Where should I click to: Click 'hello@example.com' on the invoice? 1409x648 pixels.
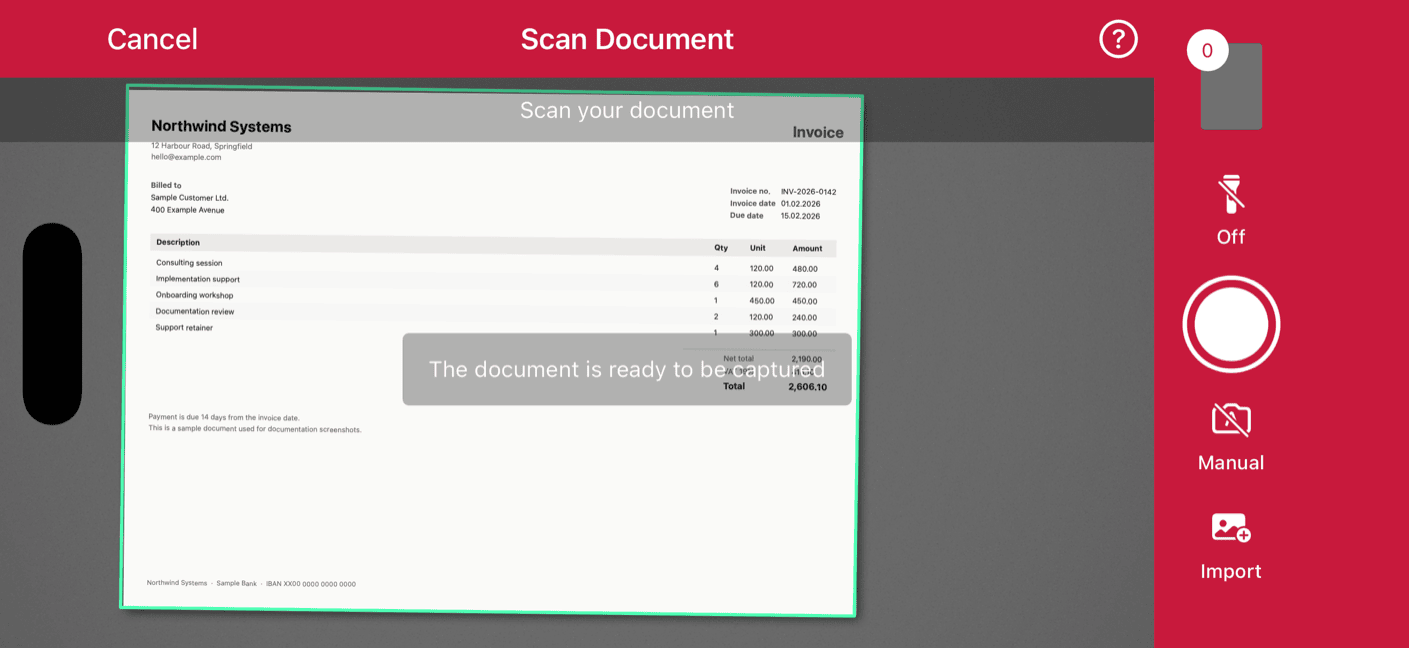click(x=186, y=157)
